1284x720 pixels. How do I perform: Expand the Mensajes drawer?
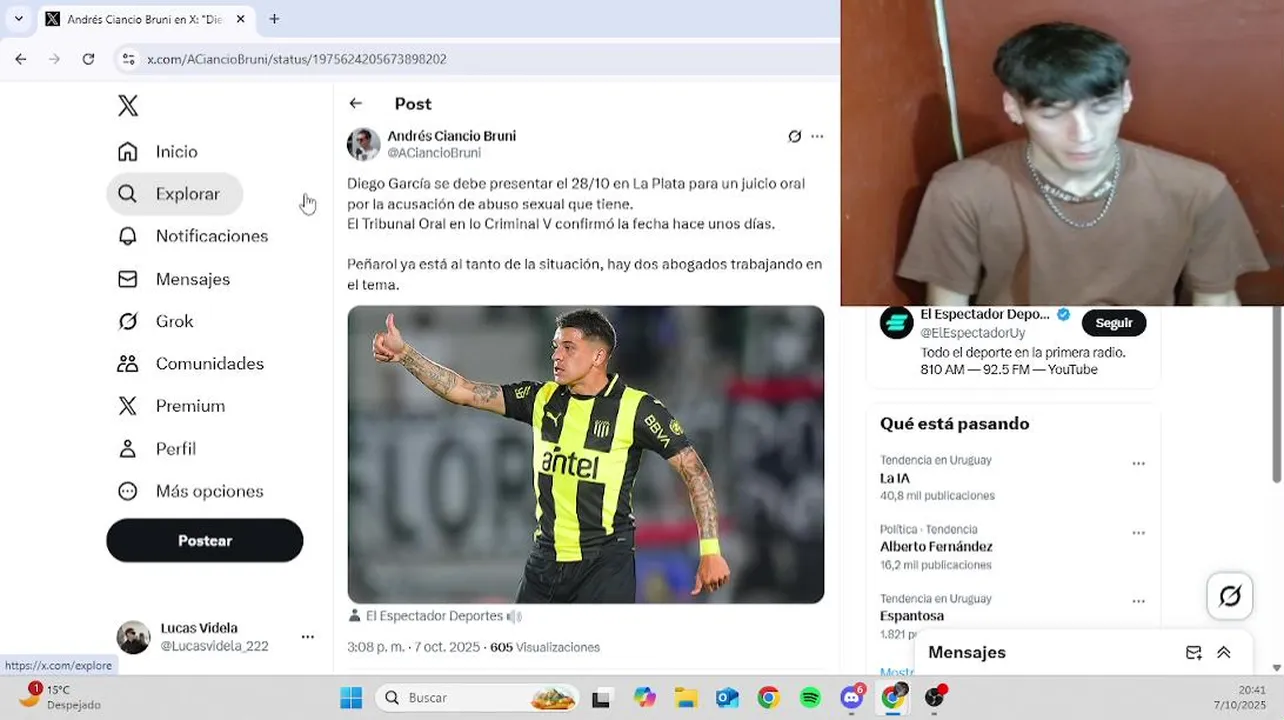pyautogui.click(x=1223, y=652)
